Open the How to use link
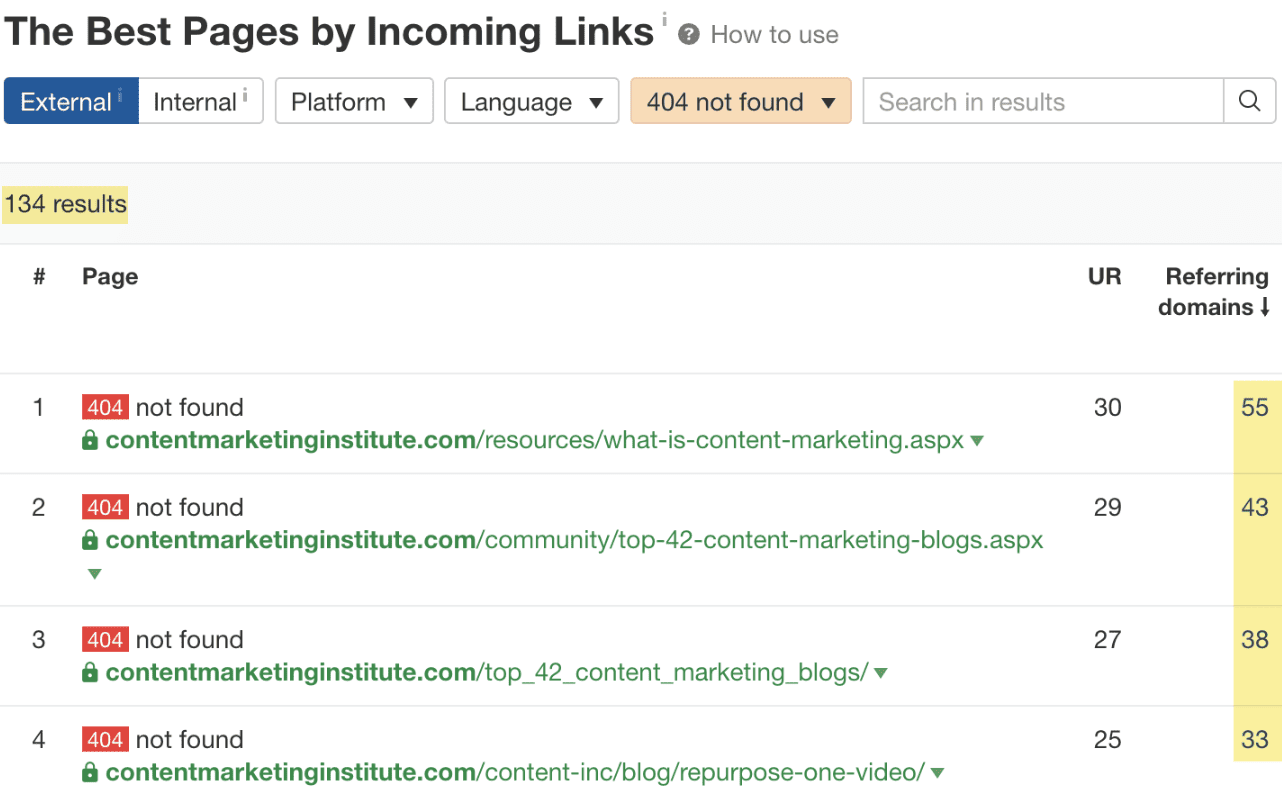This screenshot has width=1282, height=792. pyautogui.click(x=773, y=34)
